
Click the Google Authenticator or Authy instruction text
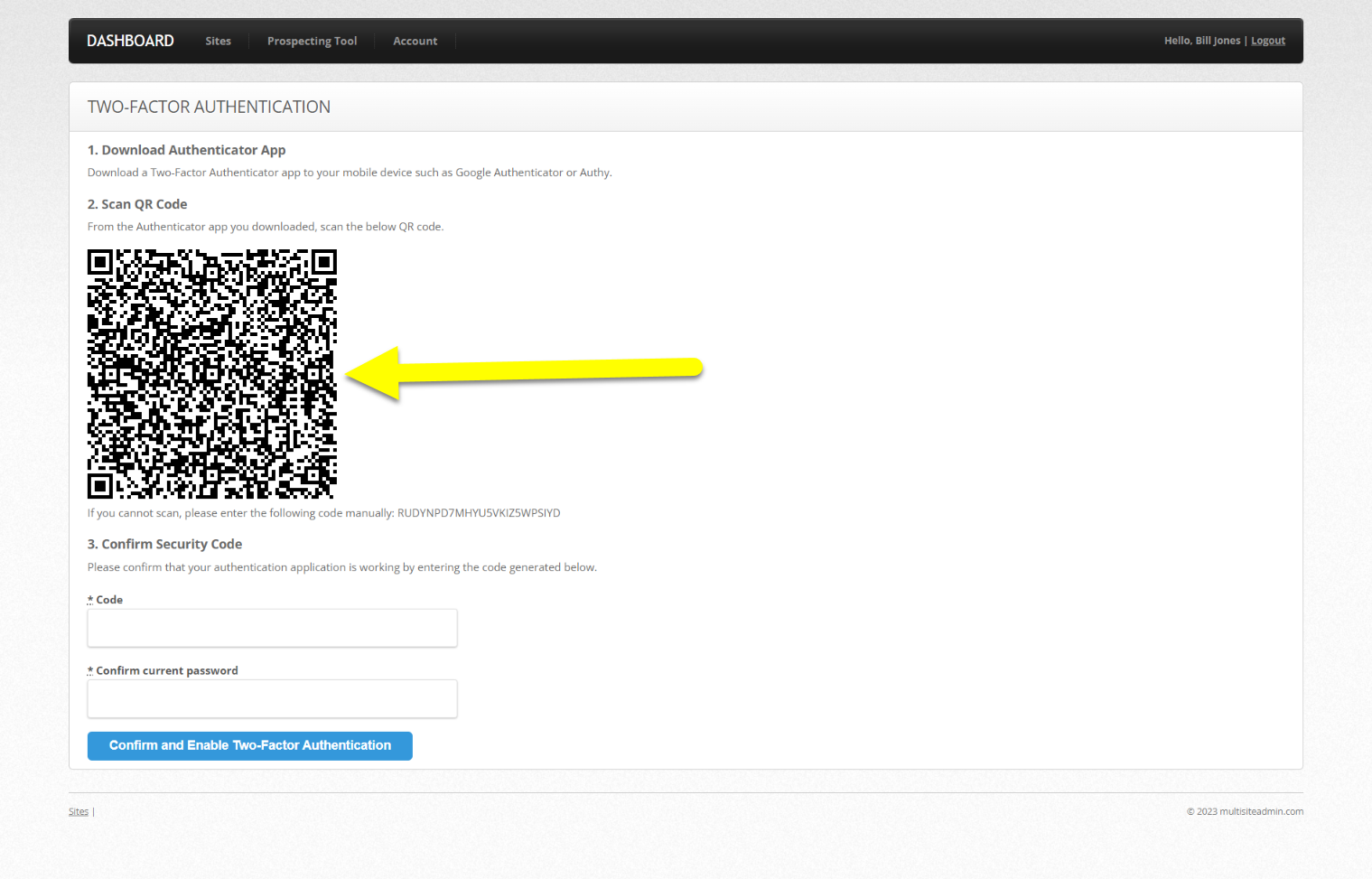350,173
